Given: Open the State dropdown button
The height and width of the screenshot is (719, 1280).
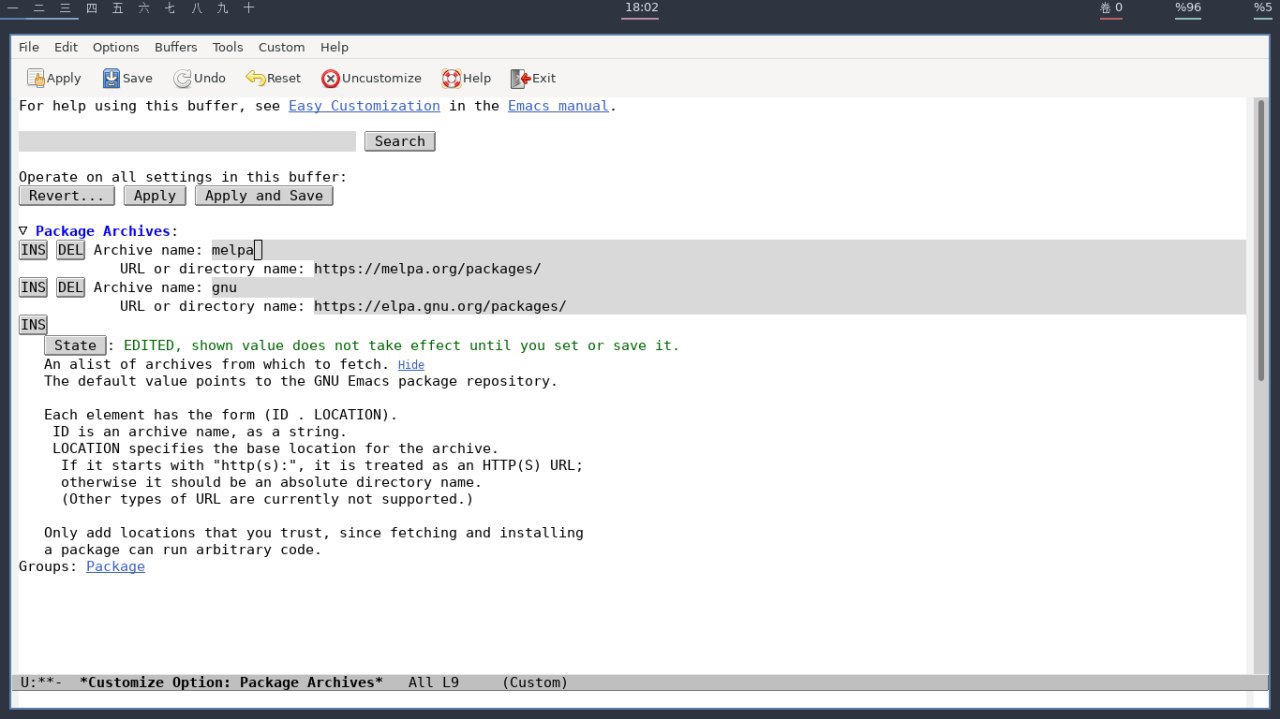Looking at the screenshot, I should (x=75, y=345).
